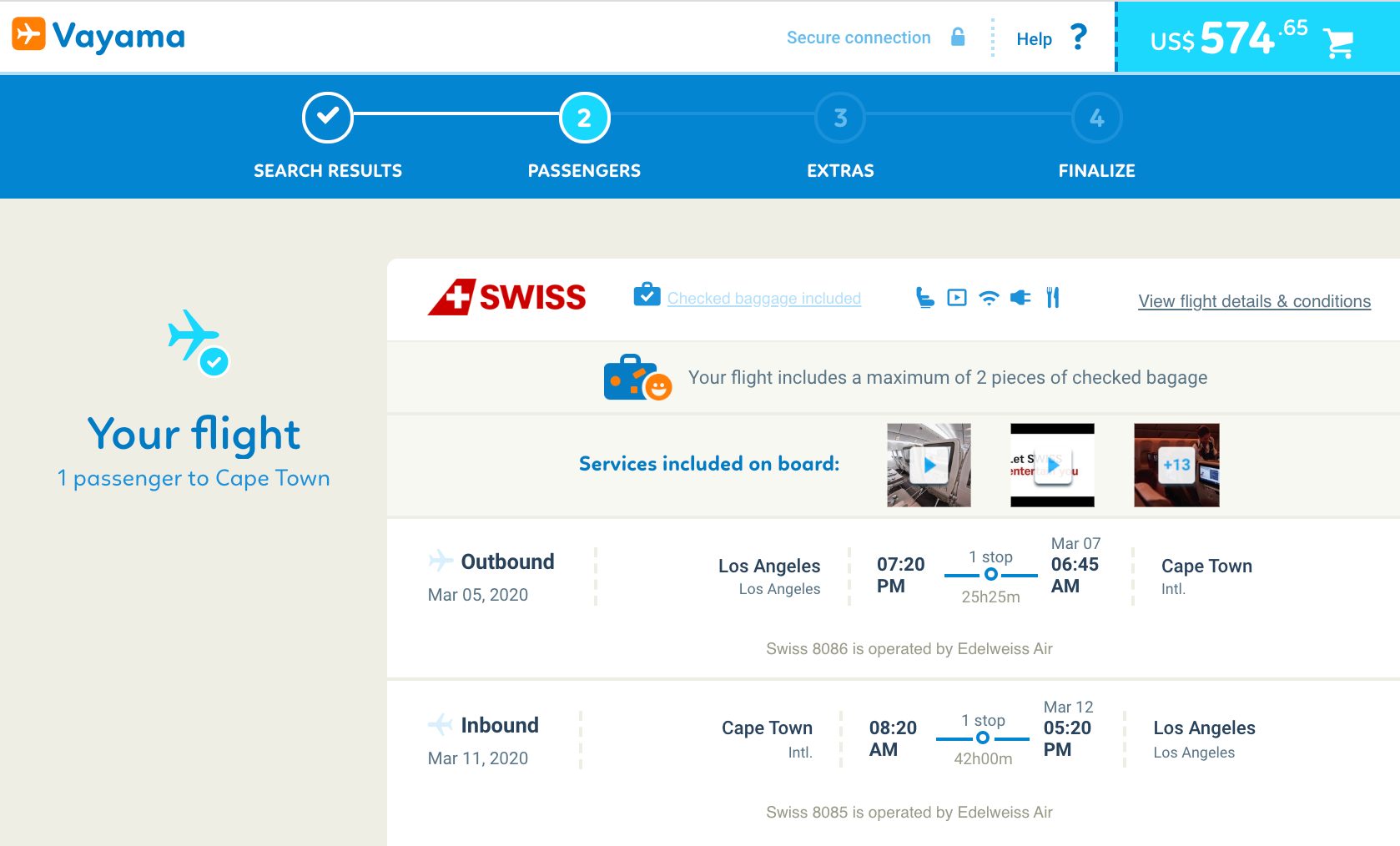The image size is (1400, 846).
Task: Open the Secure connection info link
Action: [x=859, y=38]
